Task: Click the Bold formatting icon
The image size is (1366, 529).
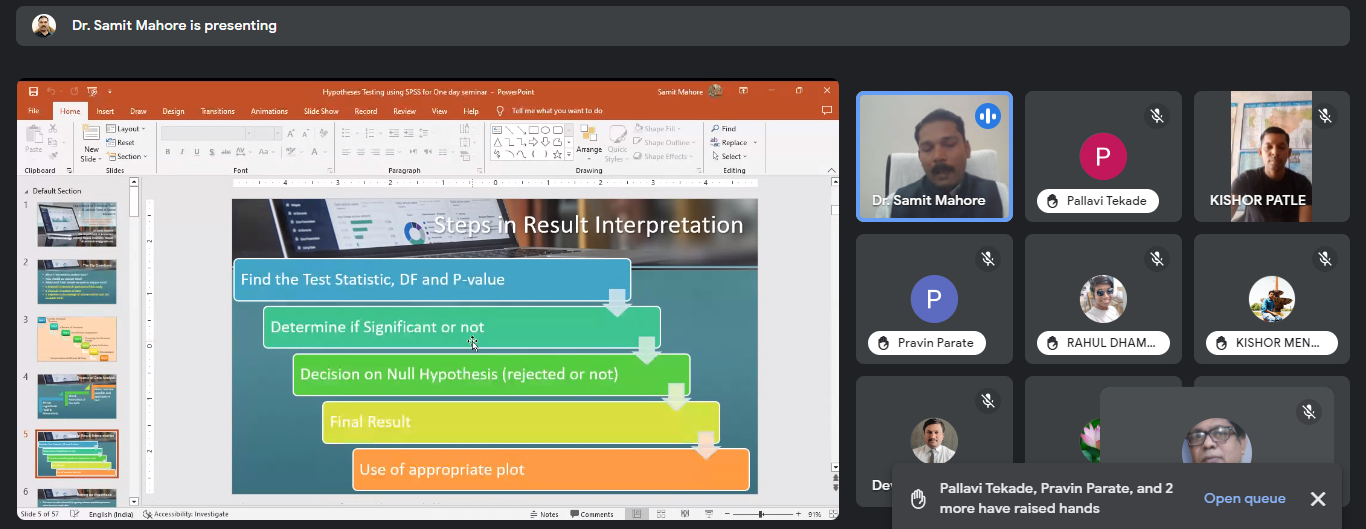Action: point(167,152)
